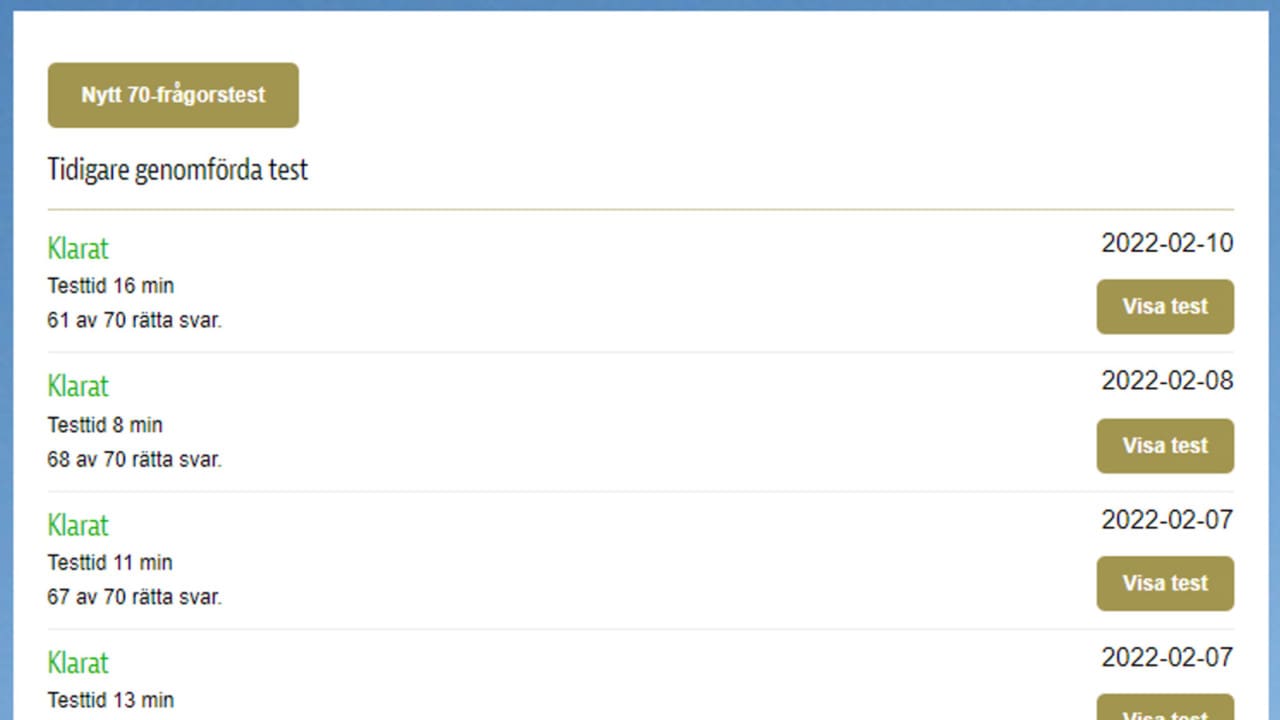1280x720 pixels.
Task: Click the 68 av 70 rätta svar text
Action: click(135, 460)
